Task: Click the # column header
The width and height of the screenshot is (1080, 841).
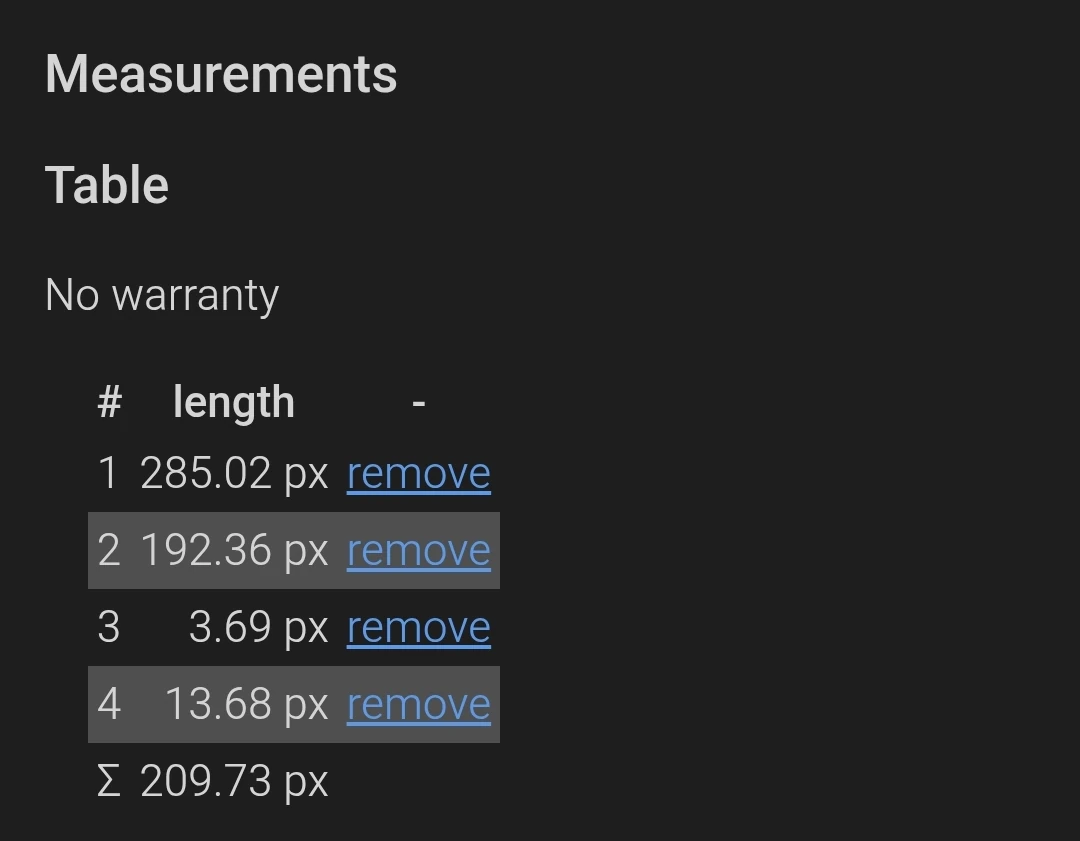Action: (109, 402)
